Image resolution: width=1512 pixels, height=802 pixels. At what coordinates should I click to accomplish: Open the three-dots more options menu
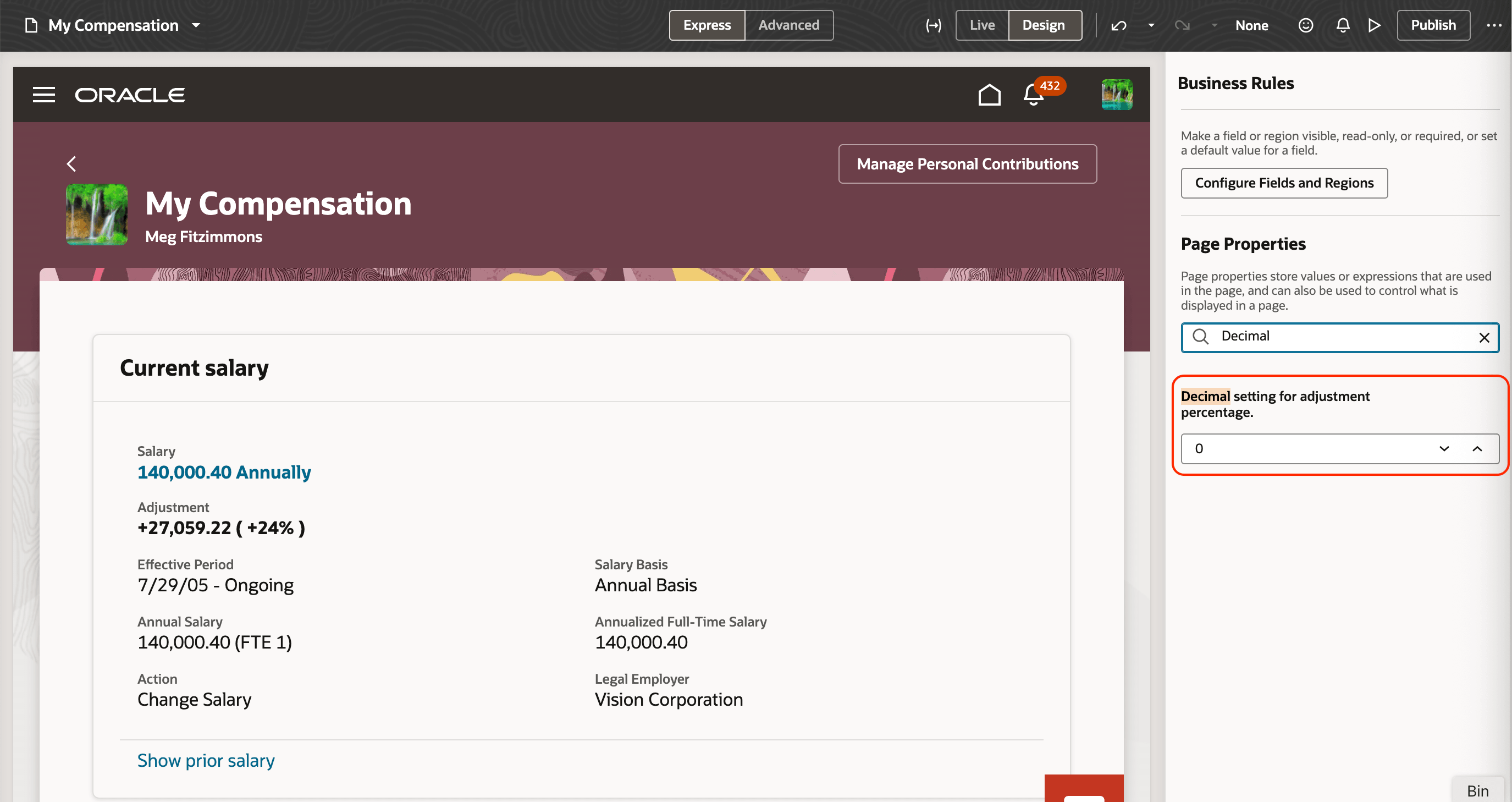[1494, 25]
